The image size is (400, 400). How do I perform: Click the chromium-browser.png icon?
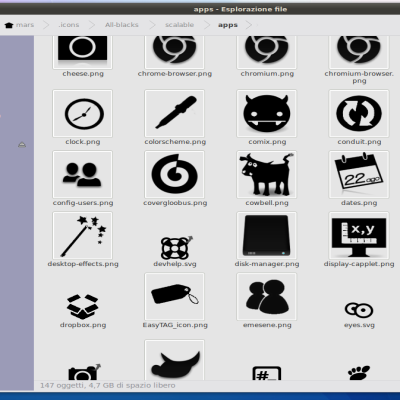click(x=359, y=52)
